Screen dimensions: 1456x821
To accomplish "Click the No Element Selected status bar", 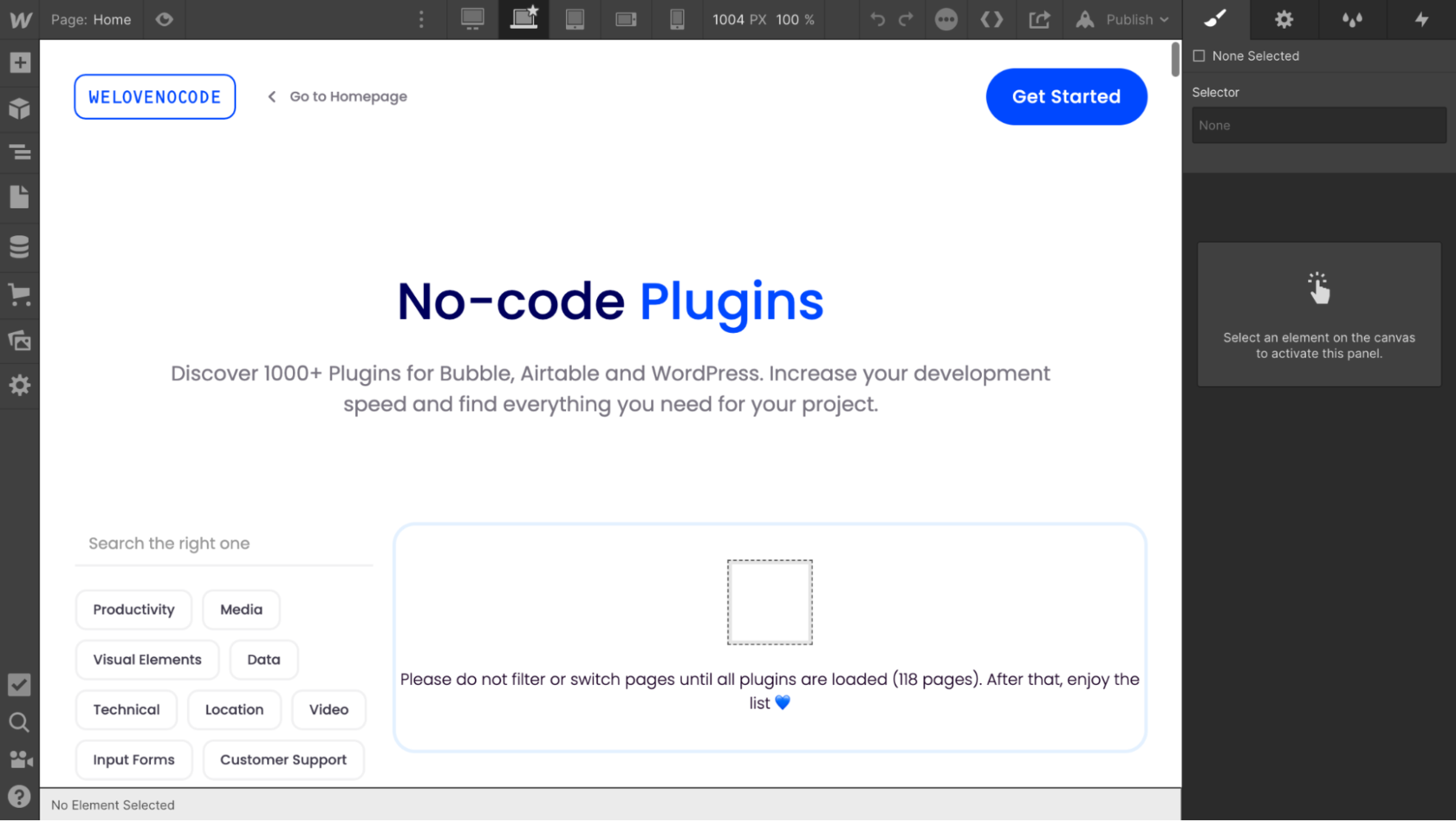I will click(611, 805).
